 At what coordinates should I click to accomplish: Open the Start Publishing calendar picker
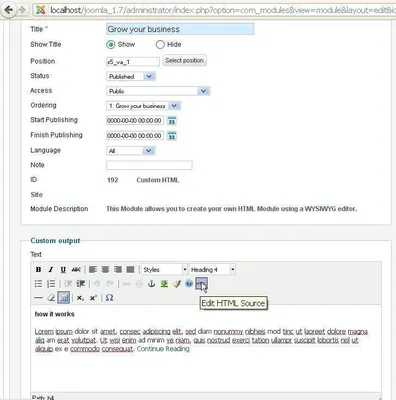(172, 121)
